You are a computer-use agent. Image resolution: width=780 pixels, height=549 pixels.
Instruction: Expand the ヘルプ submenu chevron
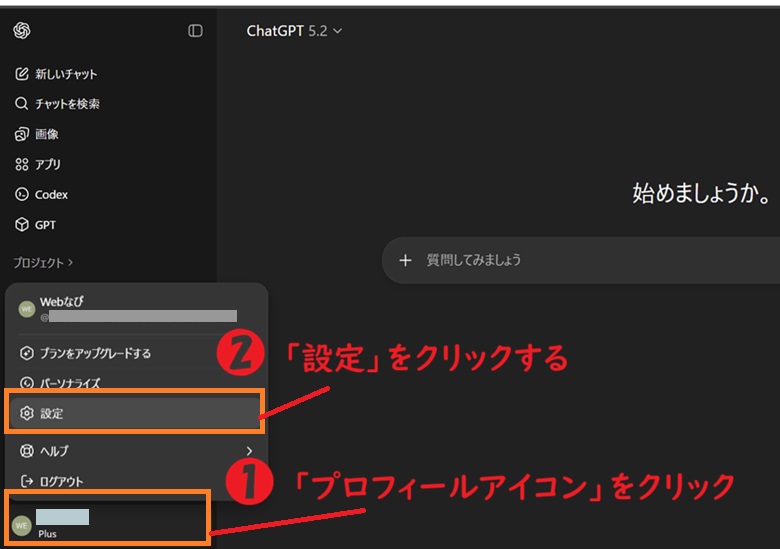click(x=249, y=451)
